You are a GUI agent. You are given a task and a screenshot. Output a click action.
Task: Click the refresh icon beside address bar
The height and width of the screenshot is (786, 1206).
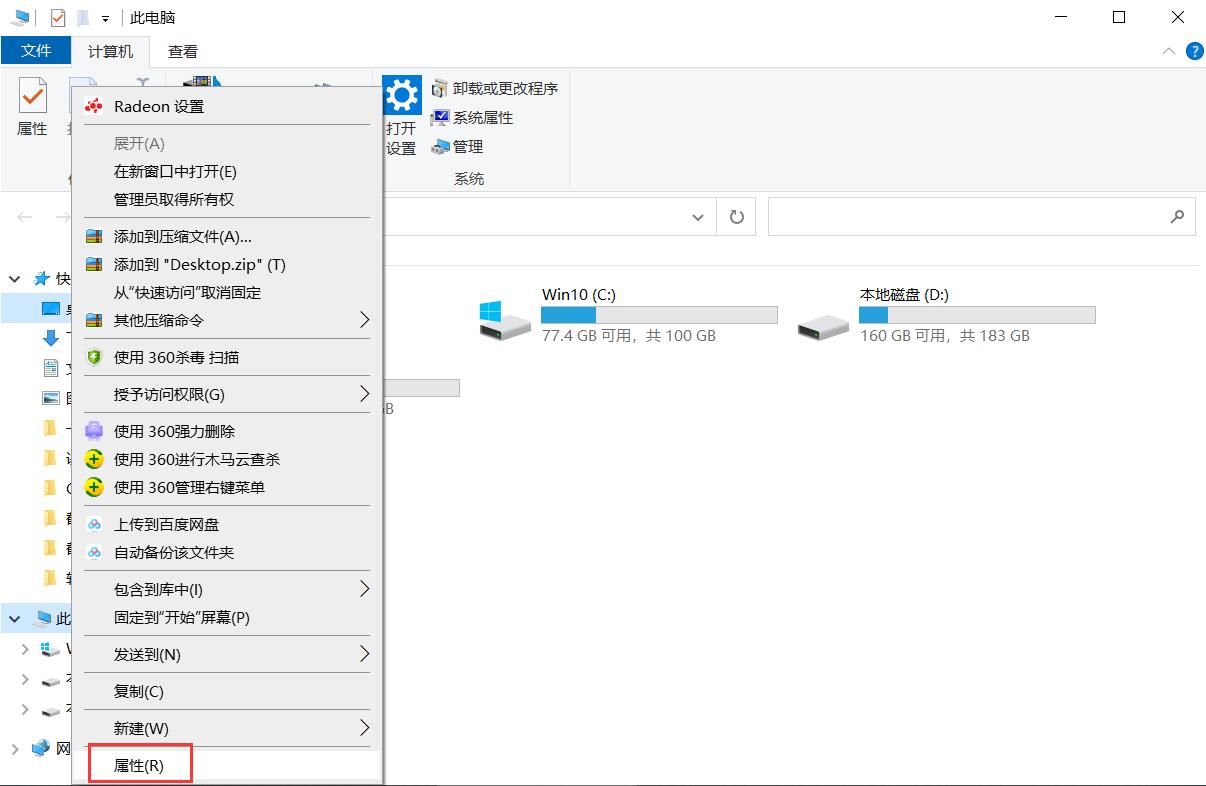[736, 216]
